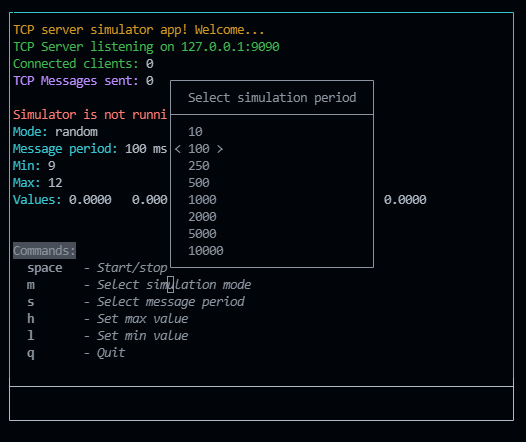This screenshot has width=526, height=442.
Task: Click the server address 127.0.0.1:9090 line
Action: point(146,47)
